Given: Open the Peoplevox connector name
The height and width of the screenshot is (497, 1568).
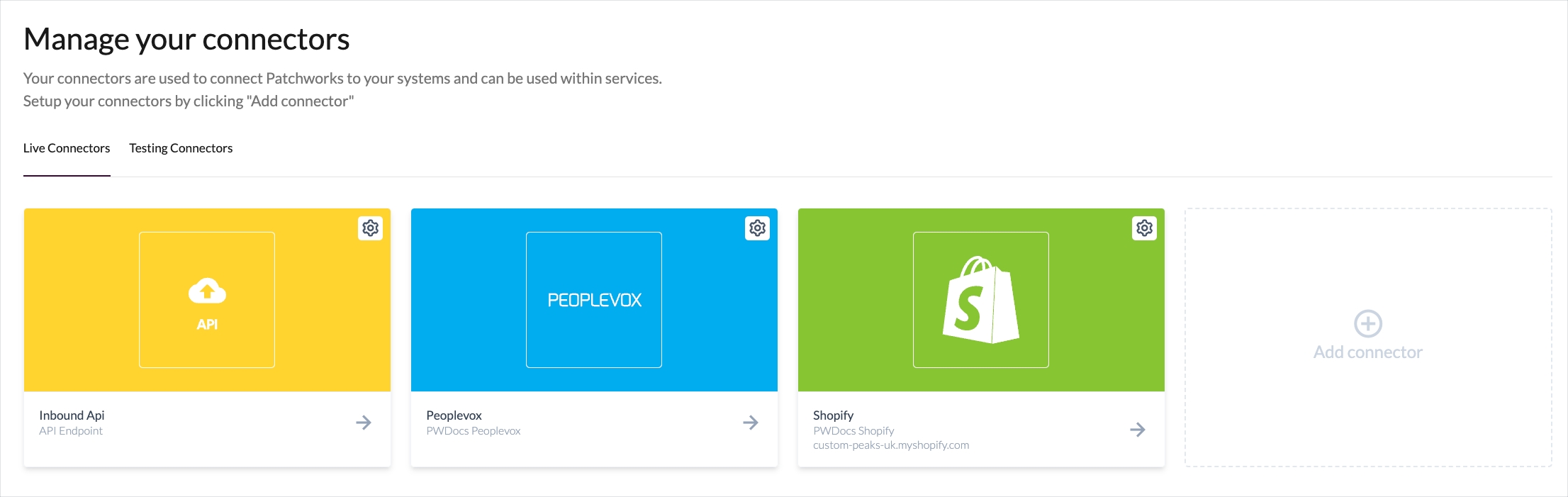Looking at the screenshot, I should [x=454, y=415].
